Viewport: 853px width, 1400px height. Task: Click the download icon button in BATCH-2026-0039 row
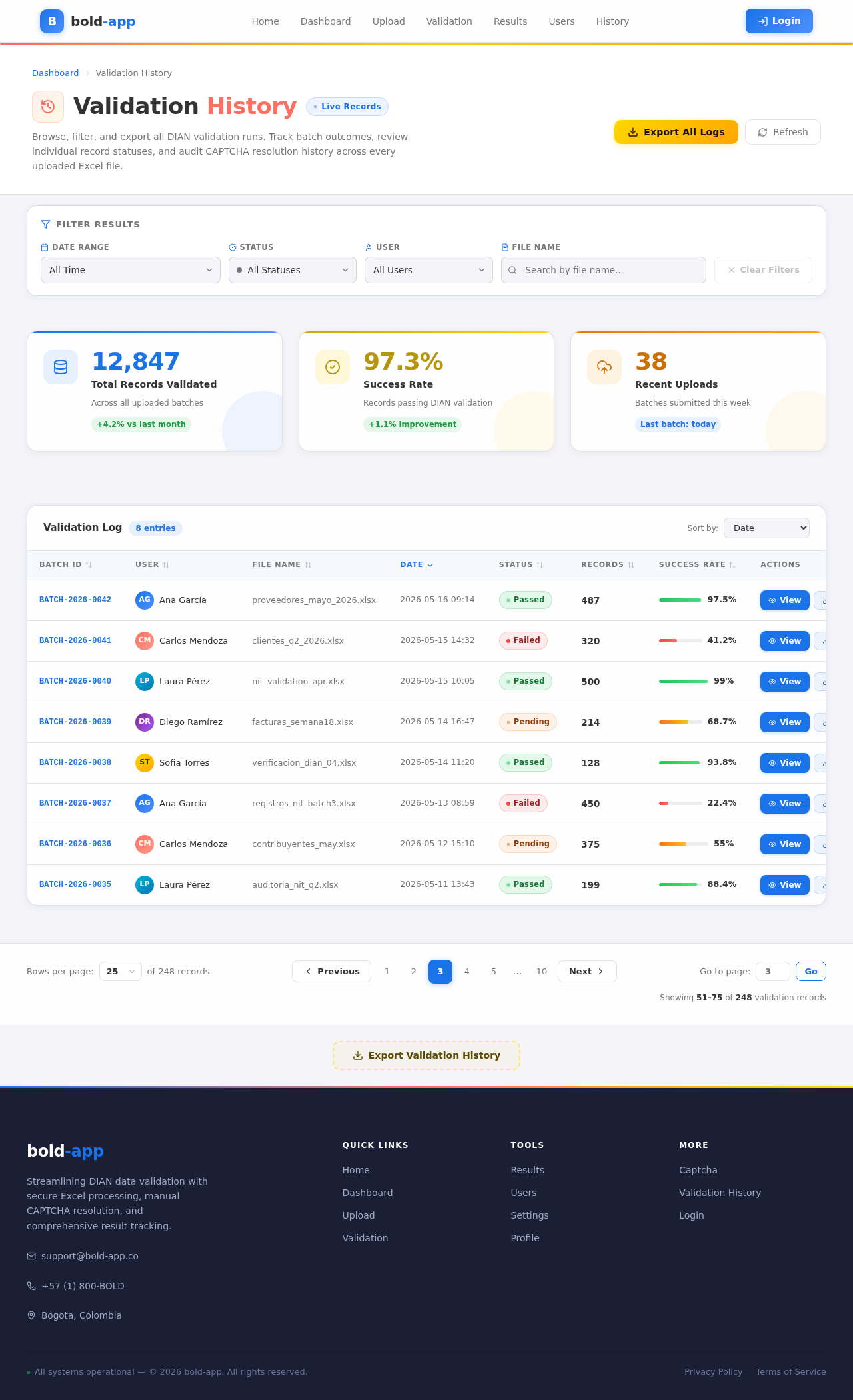coord(820,722)
